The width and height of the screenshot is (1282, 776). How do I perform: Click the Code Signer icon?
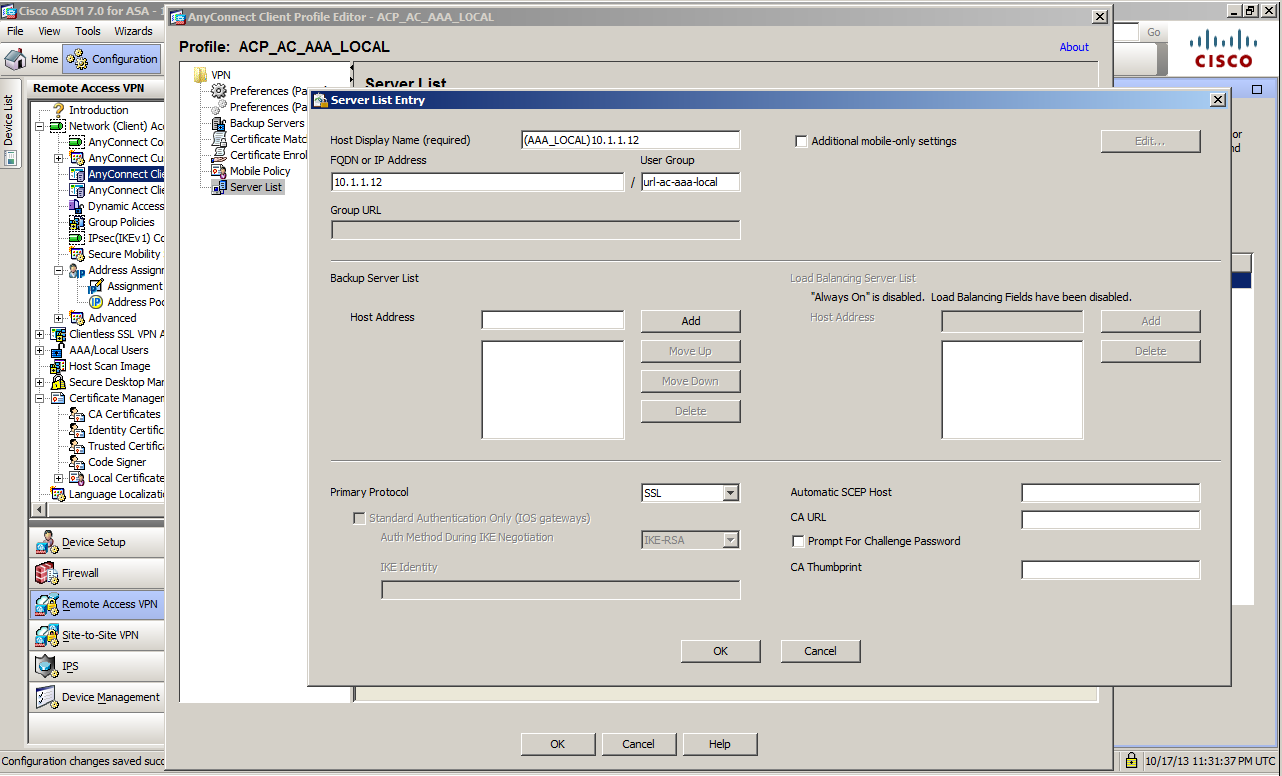(x=77, y=462)
